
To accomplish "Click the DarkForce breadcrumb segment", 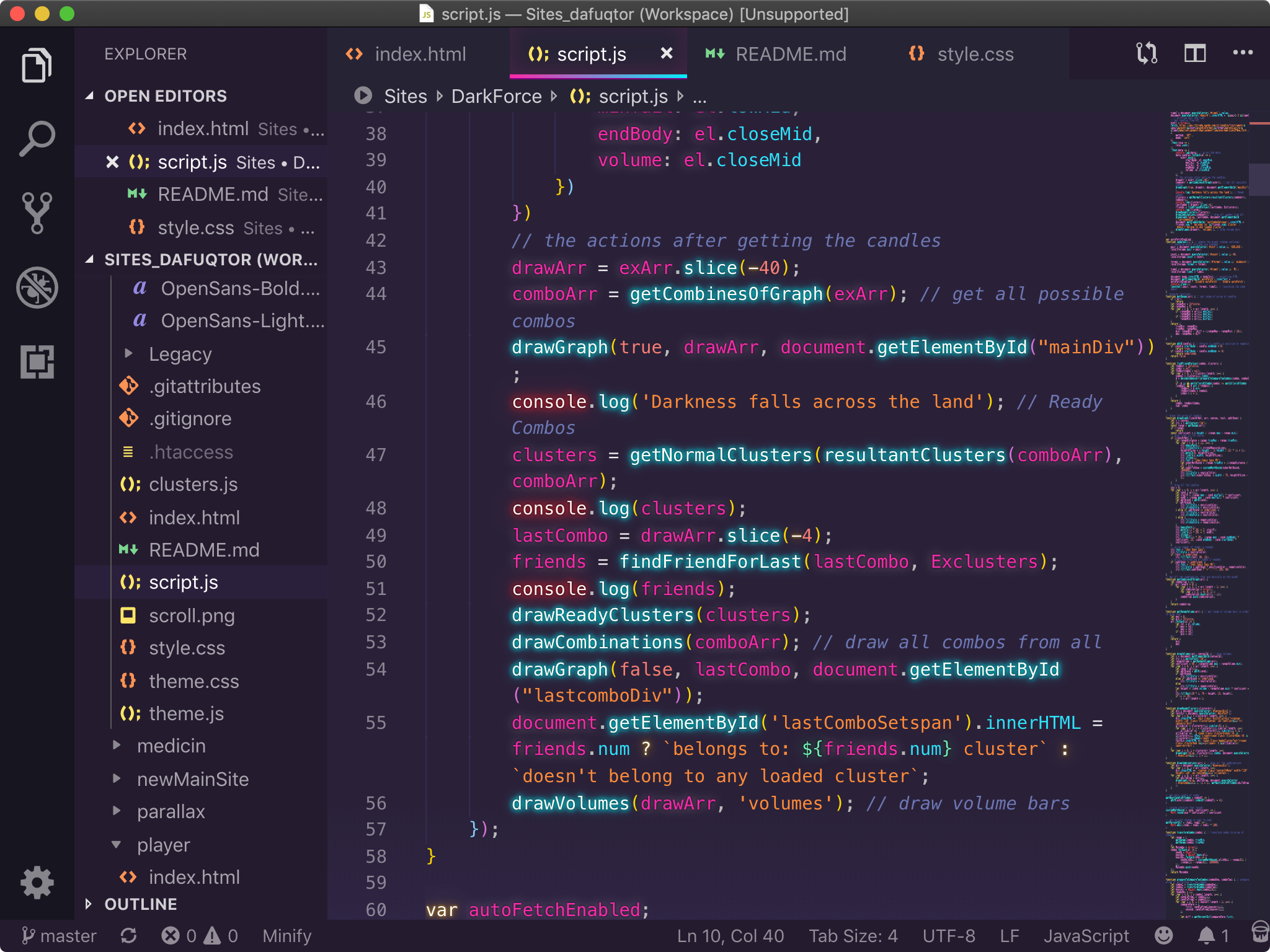I will [x=496, y=96].
